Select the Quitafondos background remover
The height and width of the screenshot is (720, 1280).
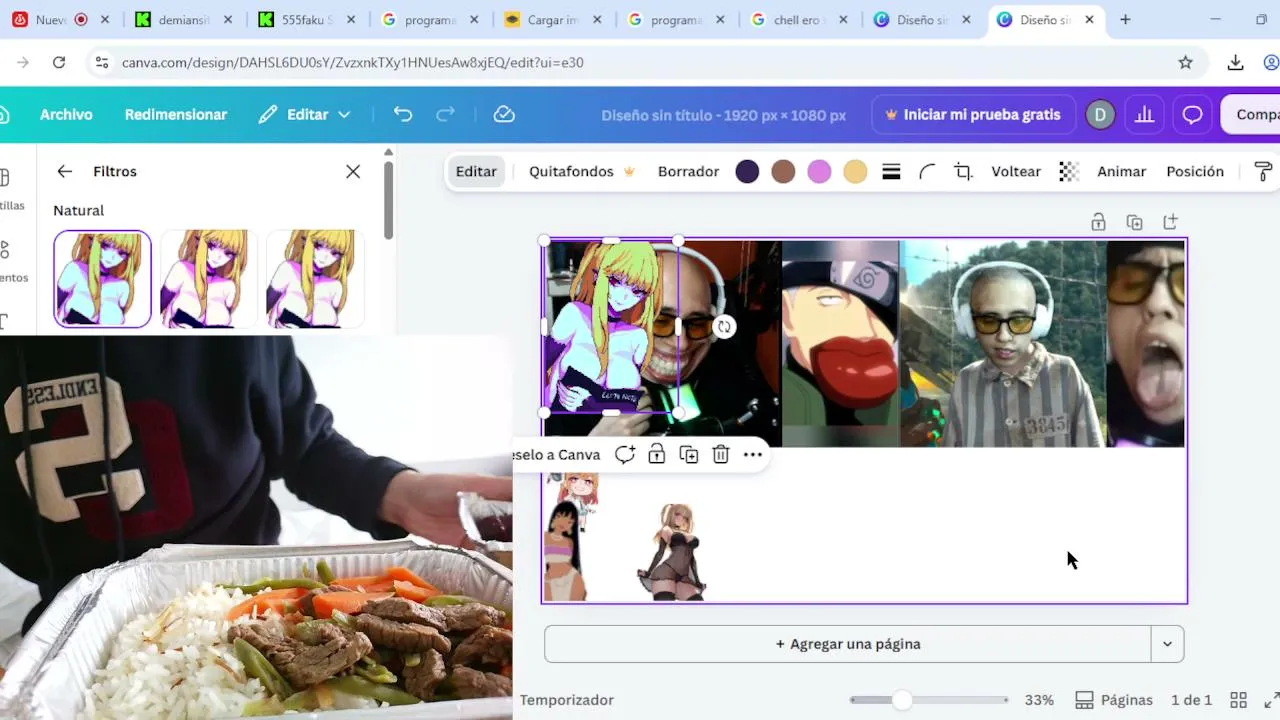coord(582,172)
